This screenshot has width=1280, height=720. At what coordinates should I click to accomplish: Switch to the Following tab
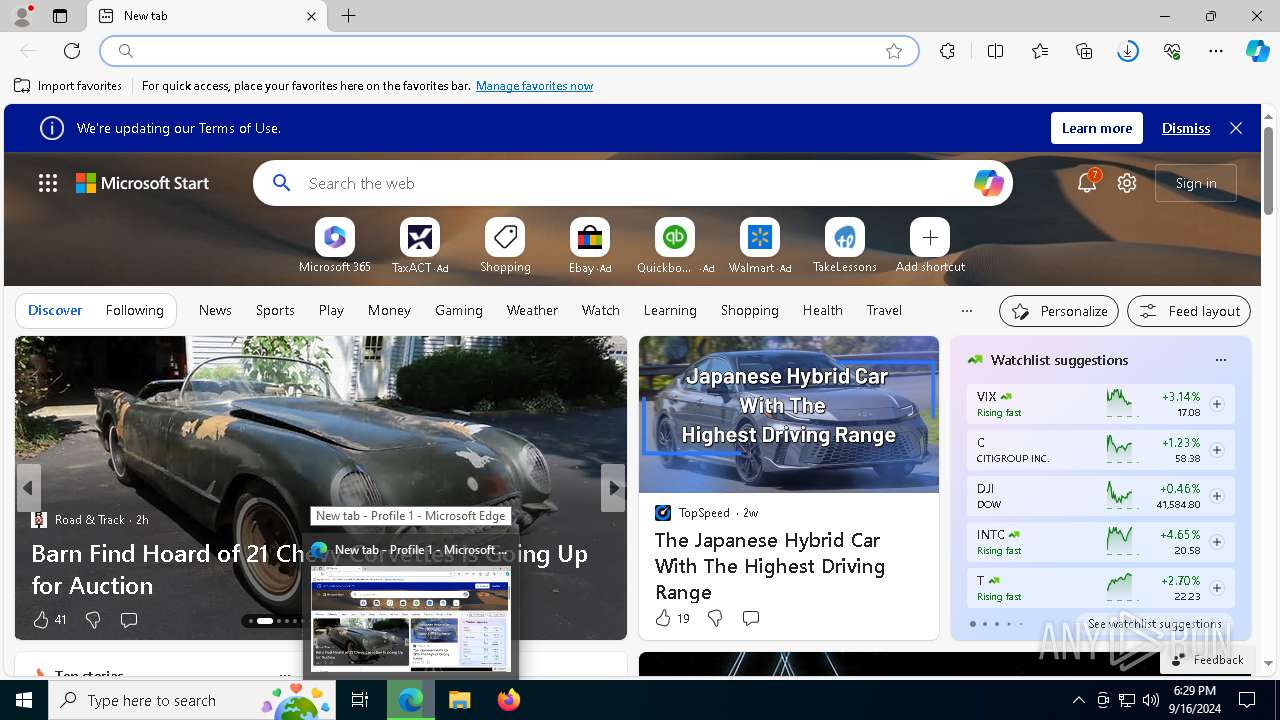(x=134, y=311)
